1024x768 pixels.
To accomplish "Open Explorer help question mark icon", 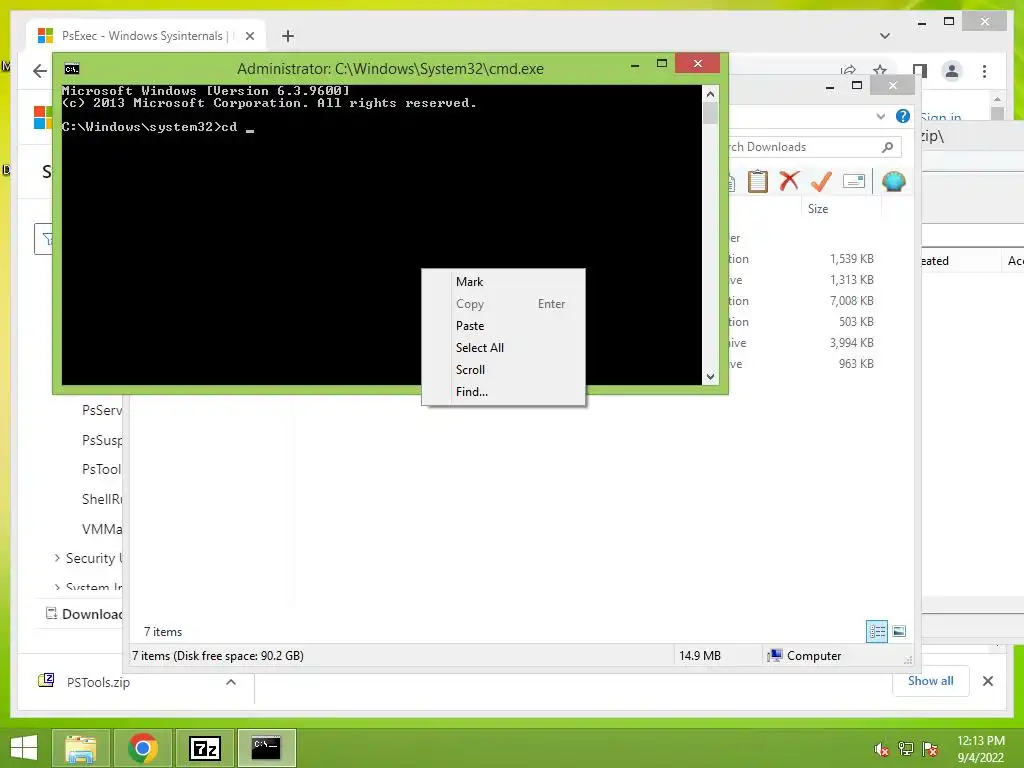I will [903, 116].
